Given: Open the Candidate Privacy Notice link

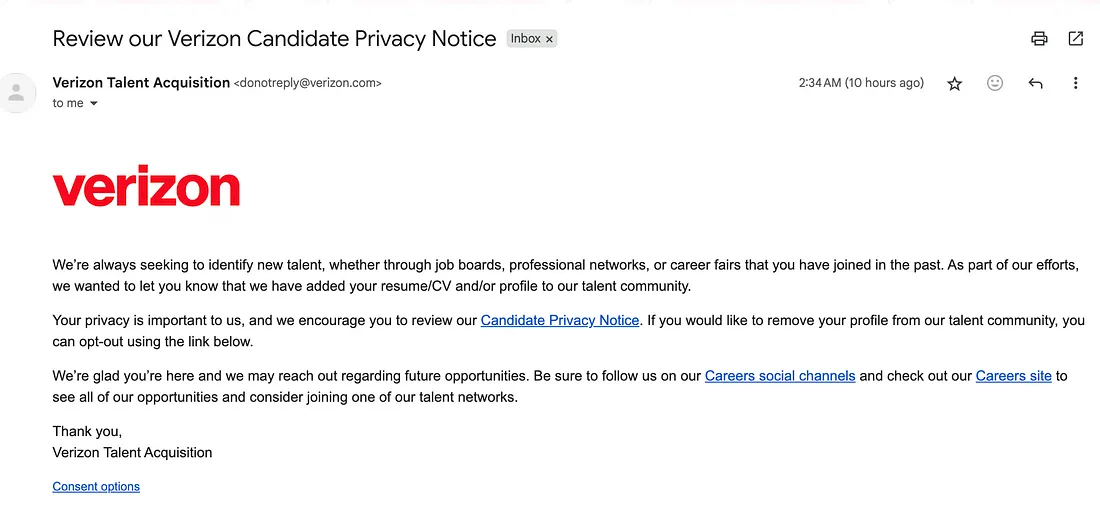Looking at the screenshot, I should click(560, 321).
